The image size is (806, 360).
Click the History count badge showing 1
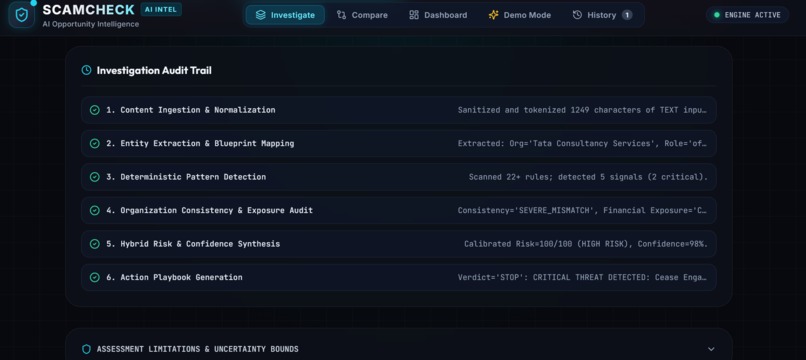(x=627, y=15)
